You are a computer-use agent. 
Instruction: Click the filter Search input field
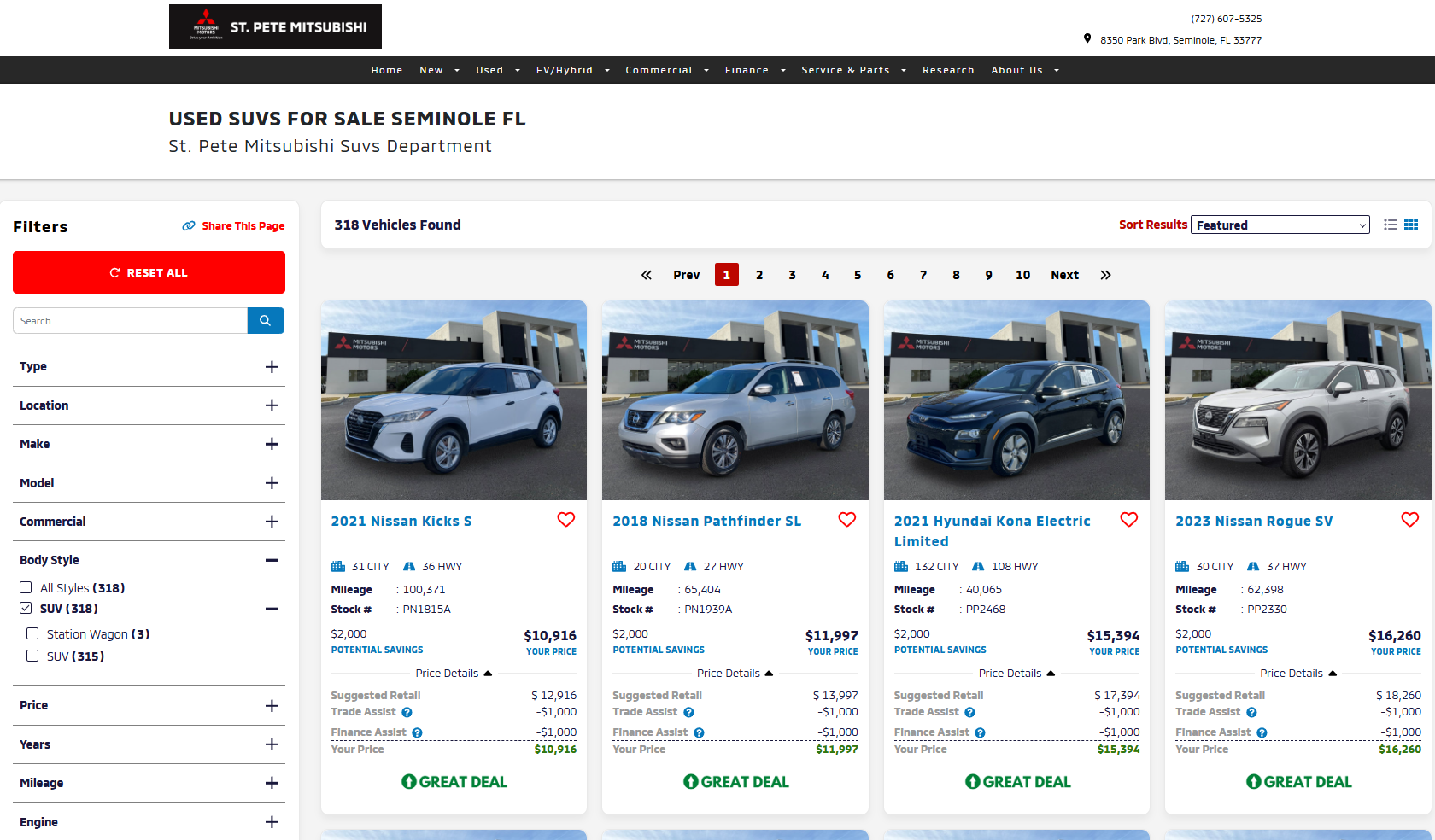[x=130, y=321]
